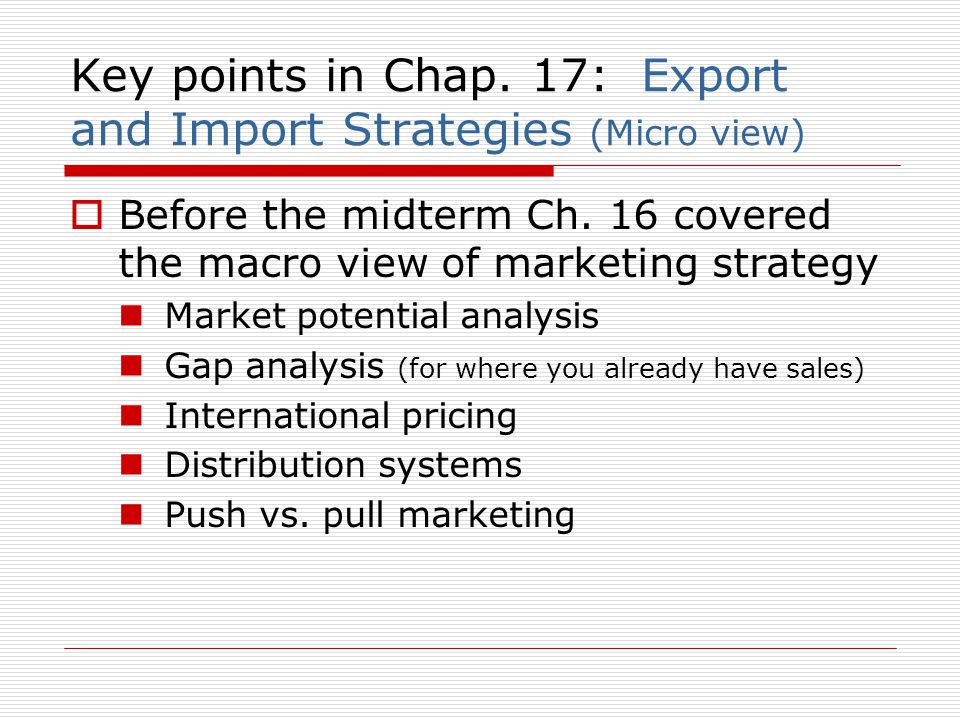
Task: Click the blue 'Export' title word
Action: point(714,77)
